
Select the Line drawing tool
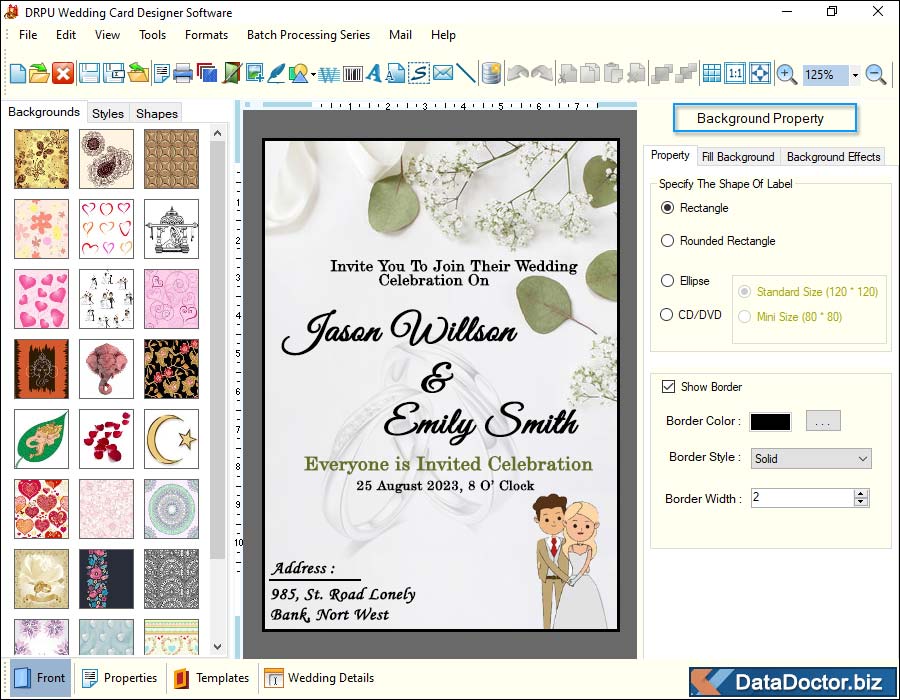466,74
